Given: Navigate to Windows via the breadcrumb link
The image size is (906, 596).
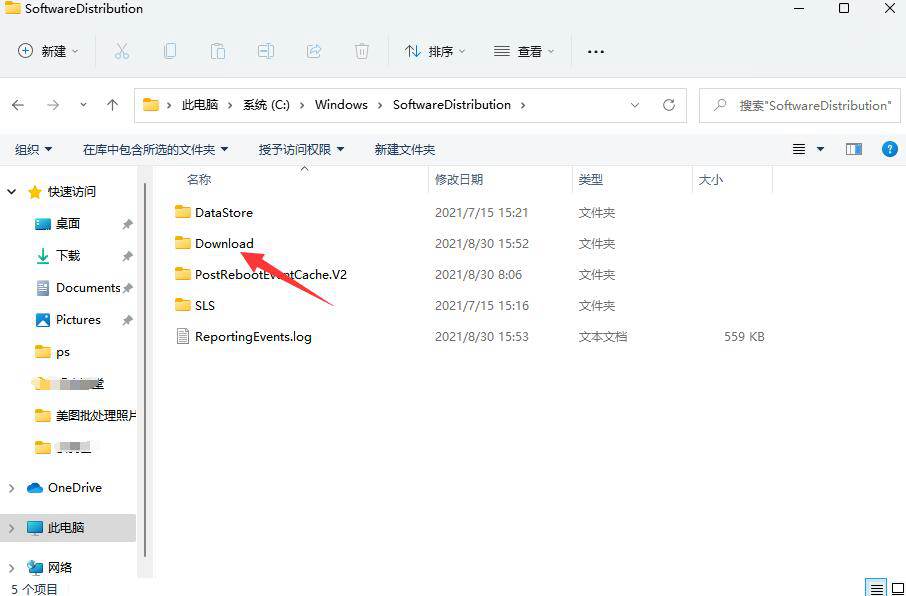Looking at the screenshot, I should pos(341,104).
